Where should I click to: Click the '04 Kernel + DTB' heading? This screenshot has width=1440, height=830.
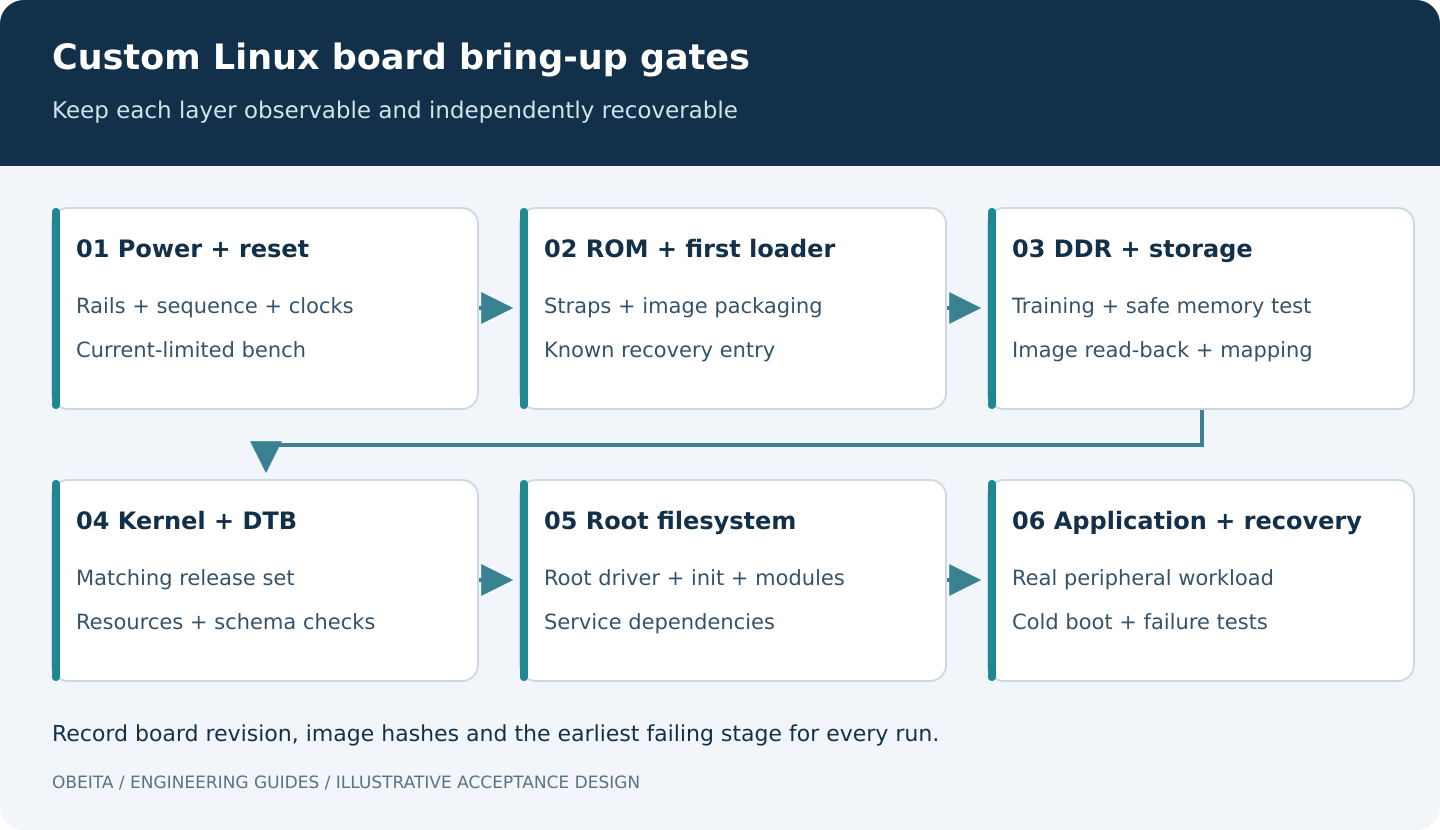point(186,521)
